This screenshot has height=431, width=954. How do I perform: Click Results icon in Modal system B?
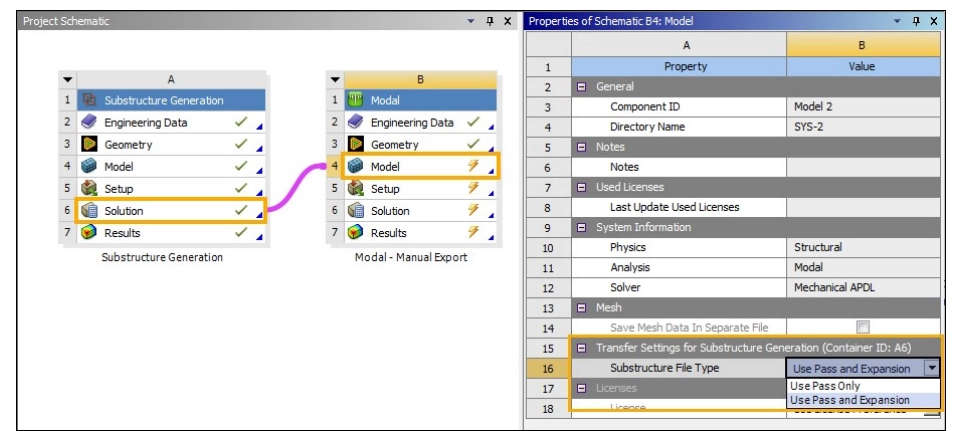click(x=355, y=233)
